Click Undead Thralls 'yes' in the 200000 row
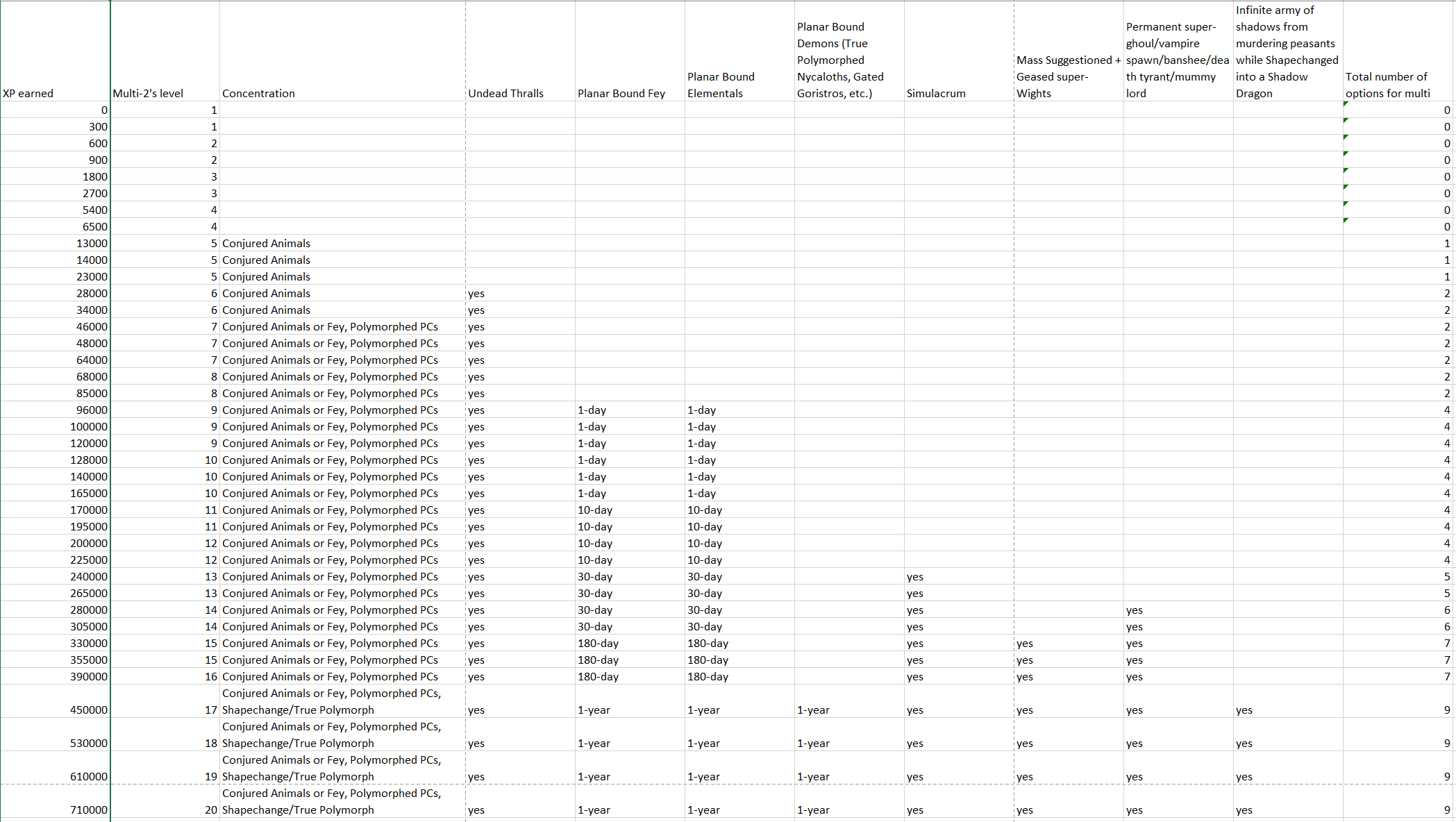The height and width of the screenshot is (822, 1456). click(x=520, y=543)
